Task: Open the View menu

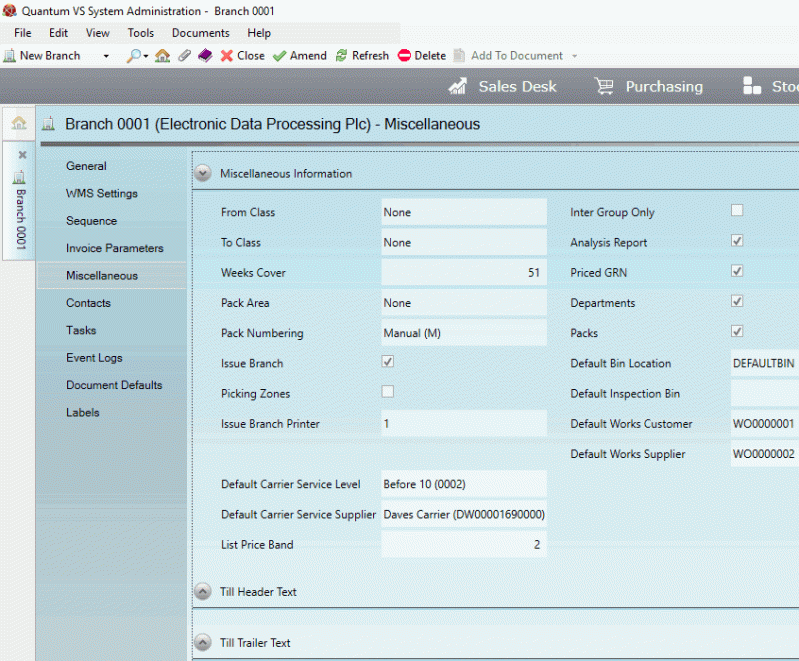Action: [97, 33]
